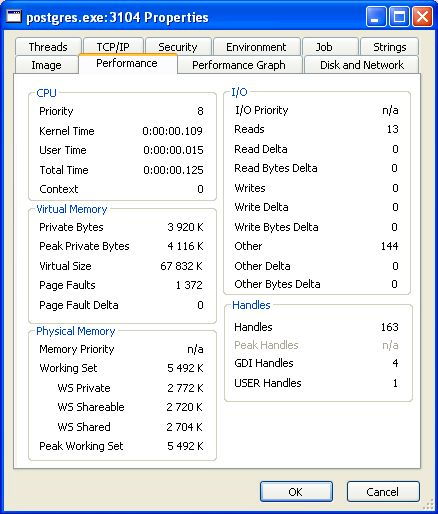Click the Write Bytes Delta label
438x514 pixels.
tap(276, 227)
